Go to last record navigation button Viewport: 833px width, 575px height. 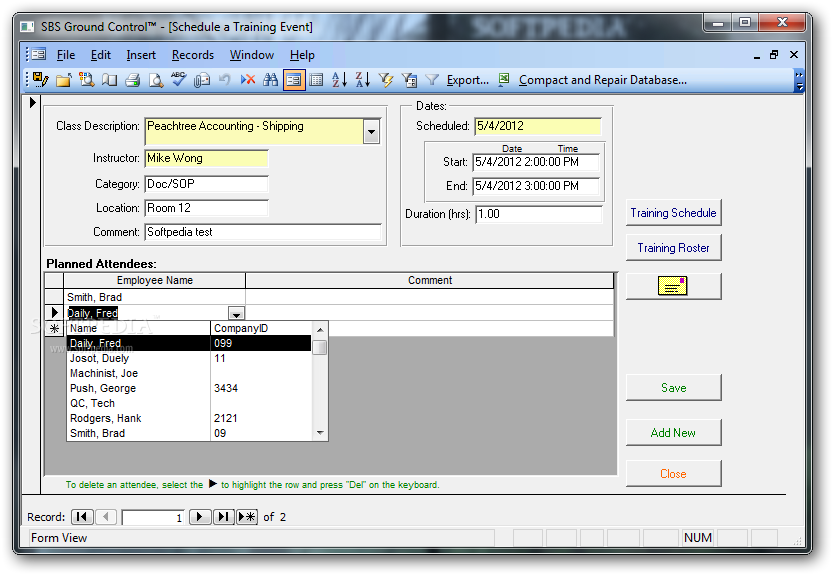click(224, 517)
